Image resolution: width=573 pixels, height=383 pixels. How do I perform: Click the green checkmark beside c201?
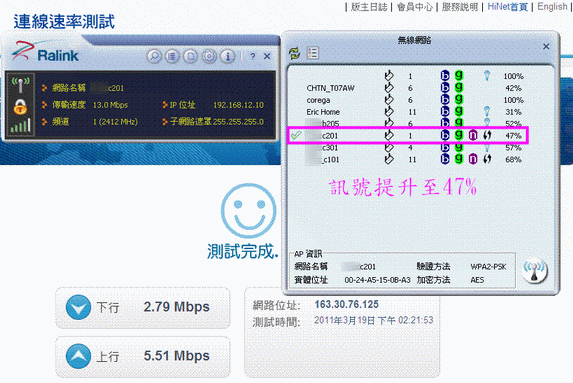pos(296,136)
